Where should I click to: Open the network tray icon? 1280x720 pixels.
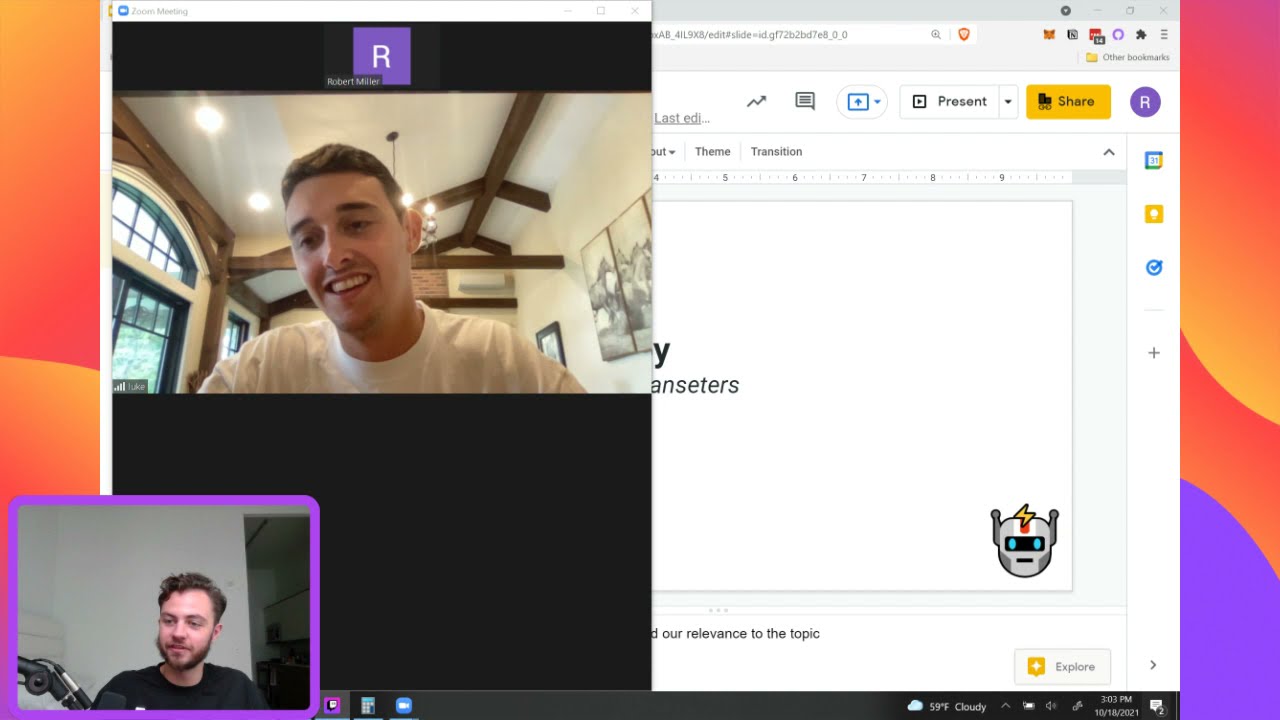[1077, 706]
